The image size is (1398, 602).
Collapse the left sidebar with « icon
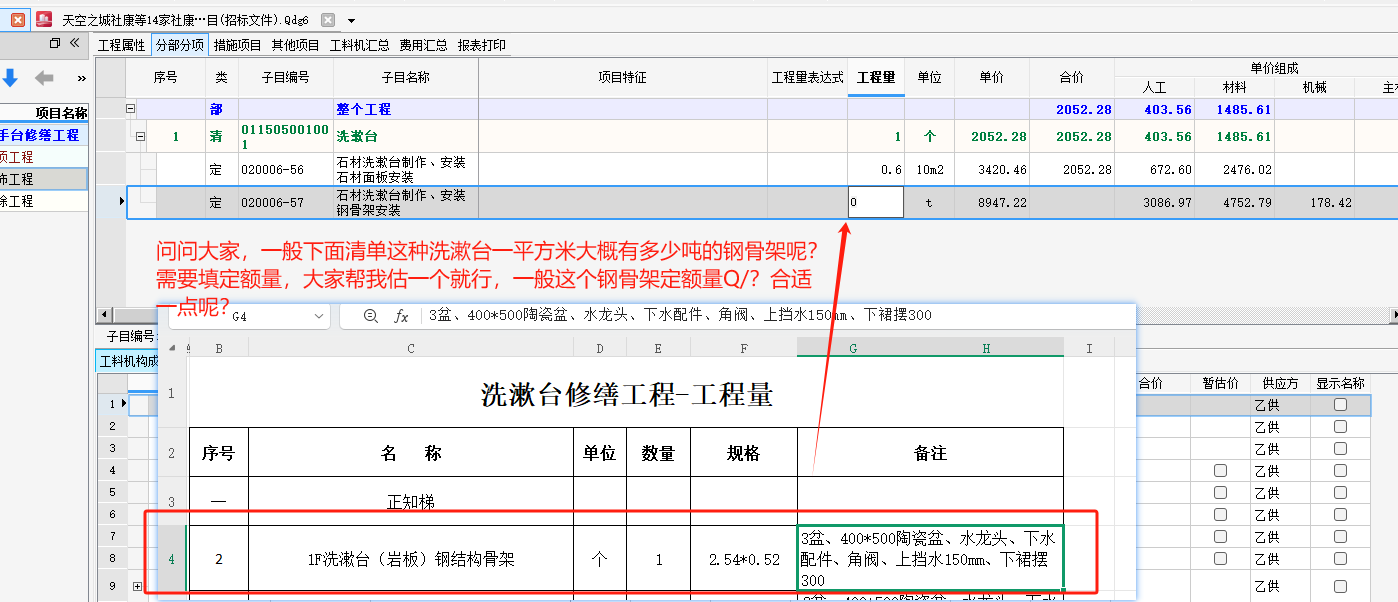click(x=75, y=43)
